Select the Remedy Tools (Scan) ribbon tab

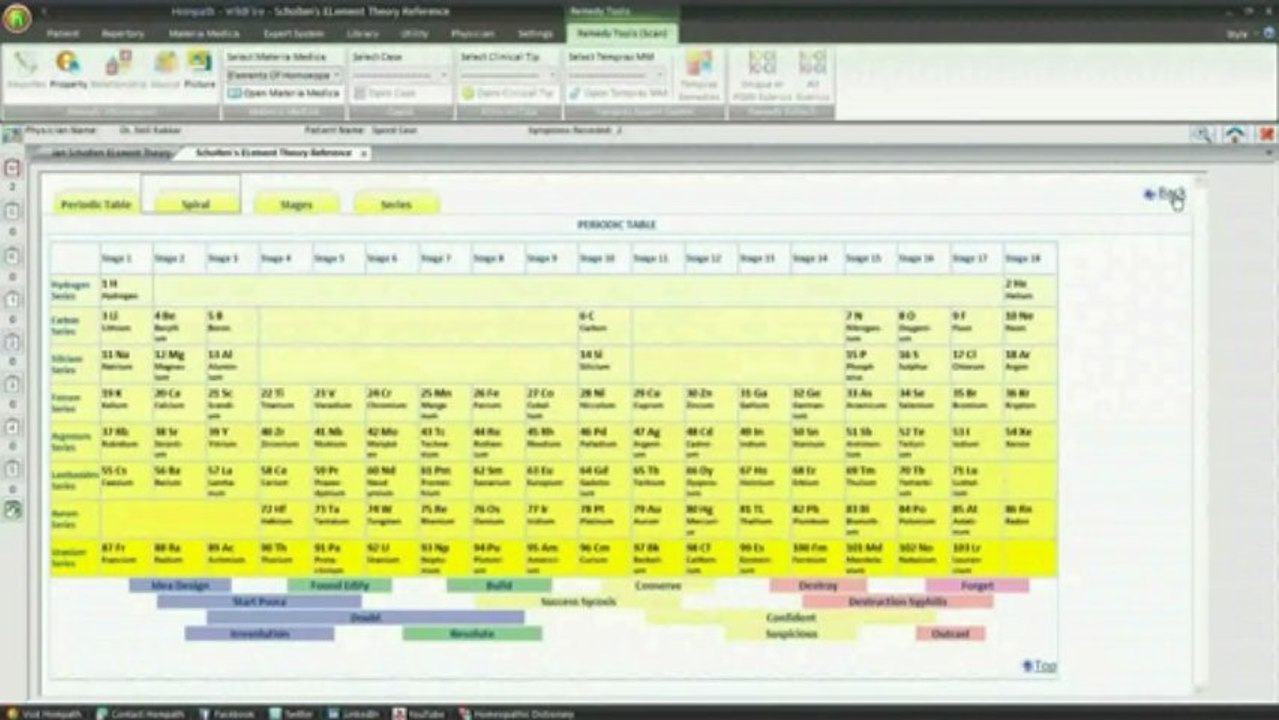point(622,33)
